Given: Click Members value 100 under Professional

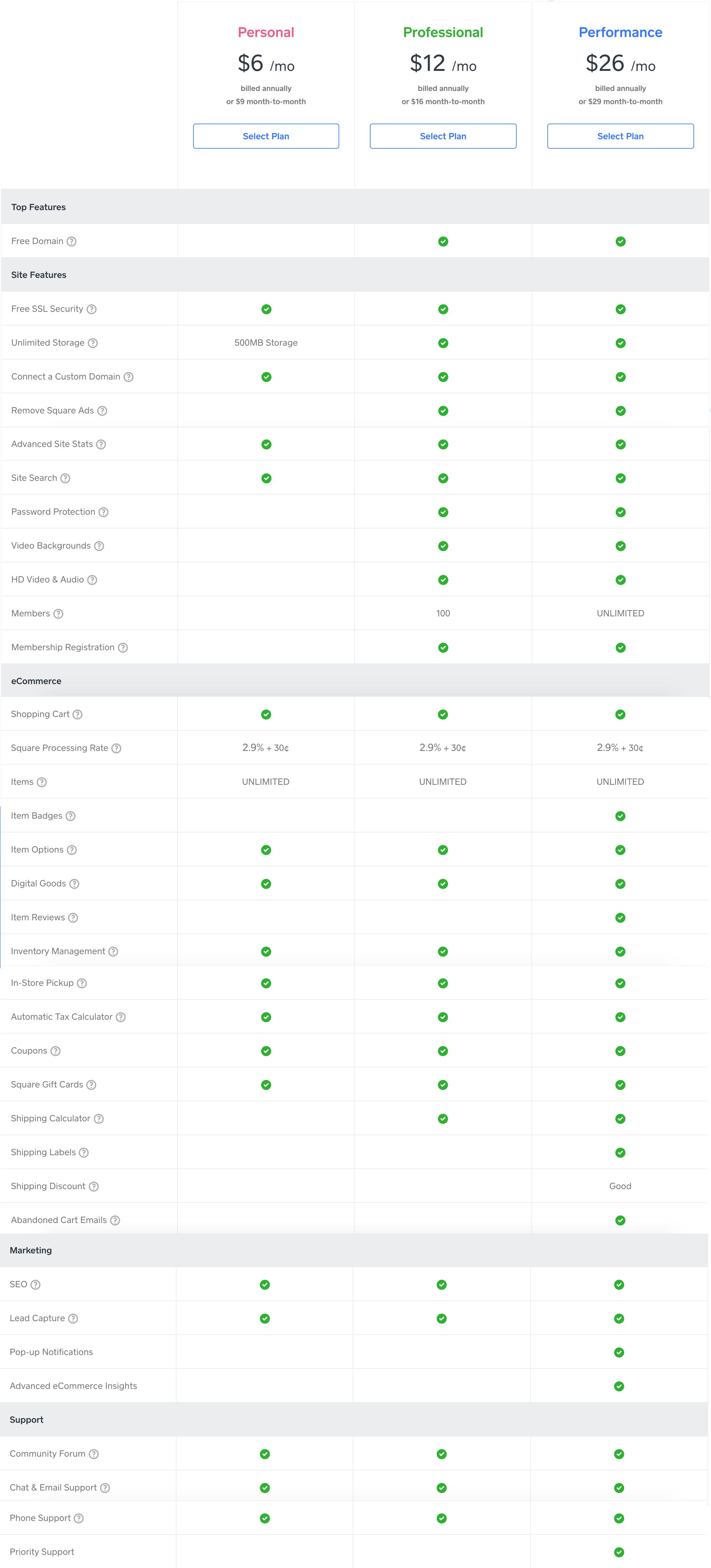Looking at the screenshot, I should [x=443, y=614].
